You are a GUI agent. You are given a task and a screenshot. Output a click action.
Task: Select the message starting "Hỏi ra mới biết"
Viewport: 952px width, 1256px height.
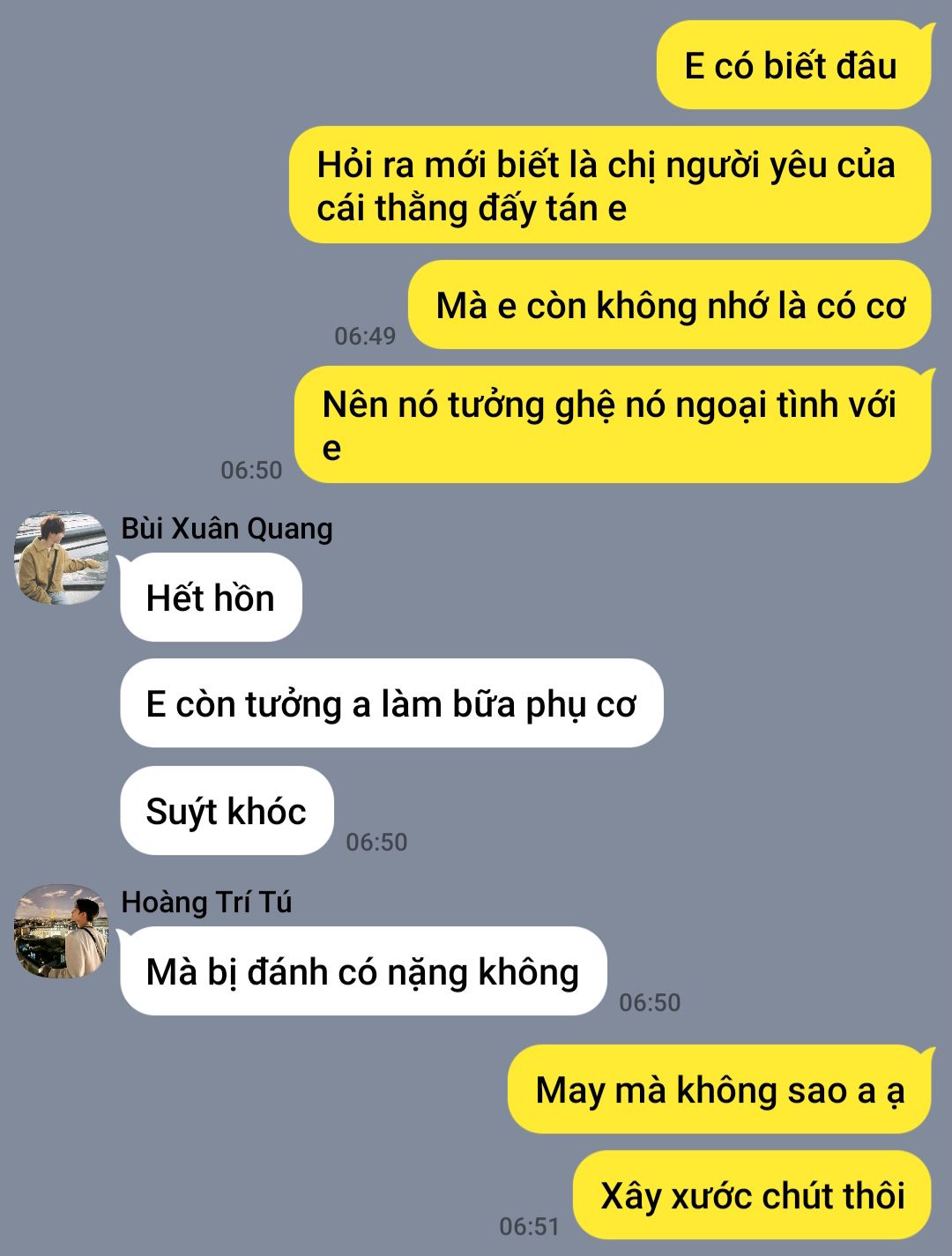(610, 185)
